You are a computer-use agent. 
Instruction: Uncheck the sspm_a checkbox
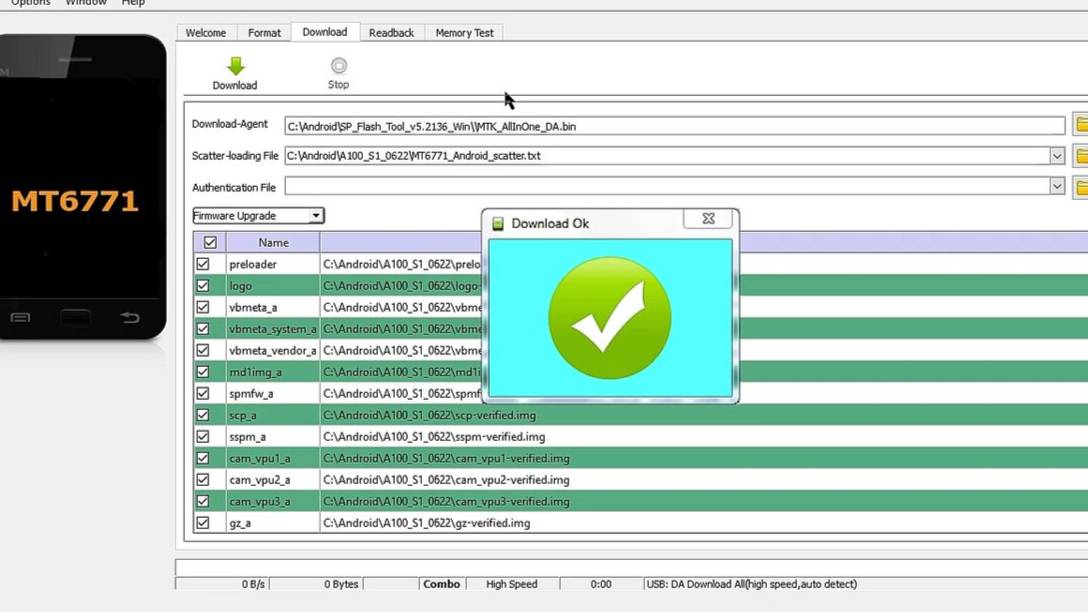pyautogui.click(x=203, y=436)
